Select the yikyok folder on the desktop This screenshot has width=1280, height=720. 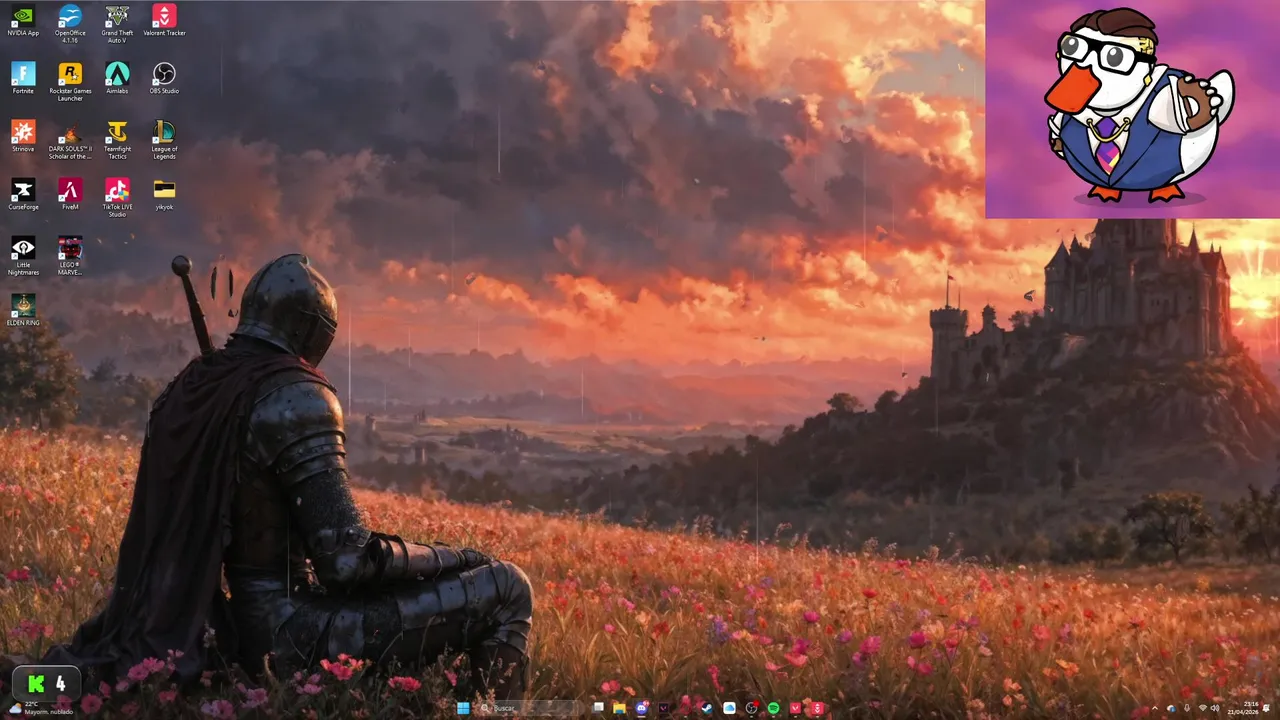click(164, 196)
